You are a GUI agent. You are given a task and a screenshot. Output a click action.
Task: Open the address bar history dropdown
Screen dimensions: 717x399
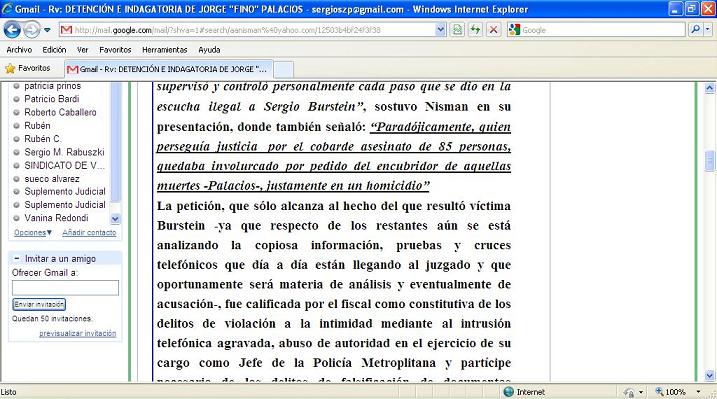(440, 30)
